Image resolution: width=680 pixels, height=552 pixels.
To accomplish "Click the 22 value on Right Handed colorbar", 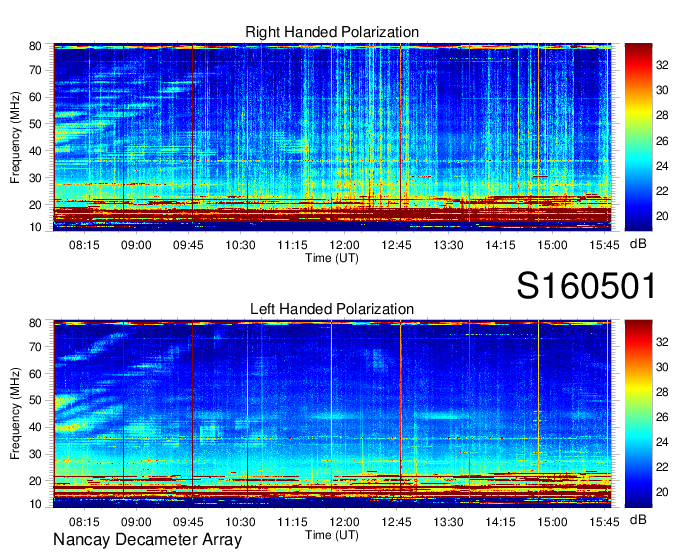I will coord(662,191).
